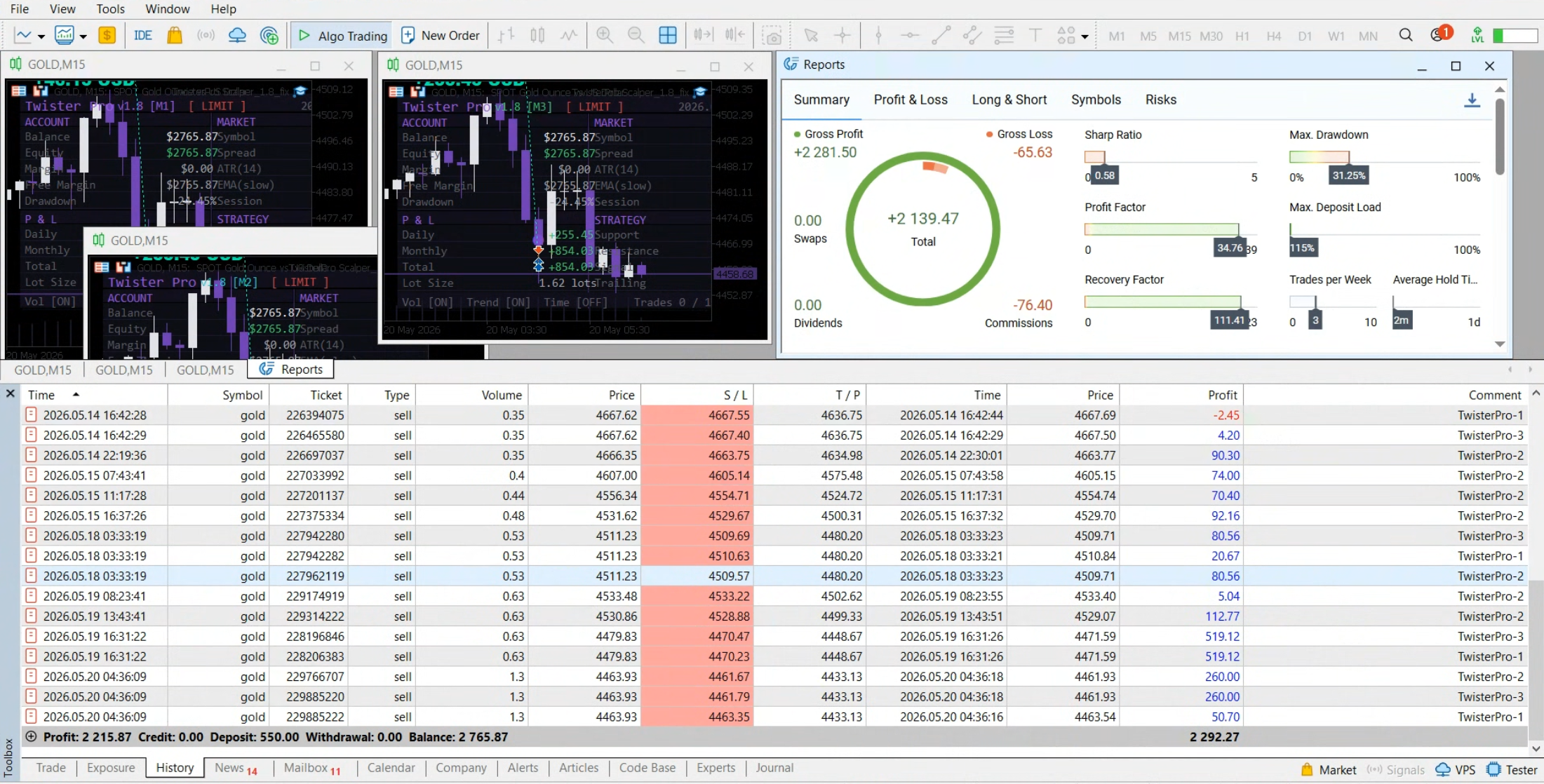Expand the profiles dropdown arrow
The width and height of the screenshot is (1544, 784).
83,36
